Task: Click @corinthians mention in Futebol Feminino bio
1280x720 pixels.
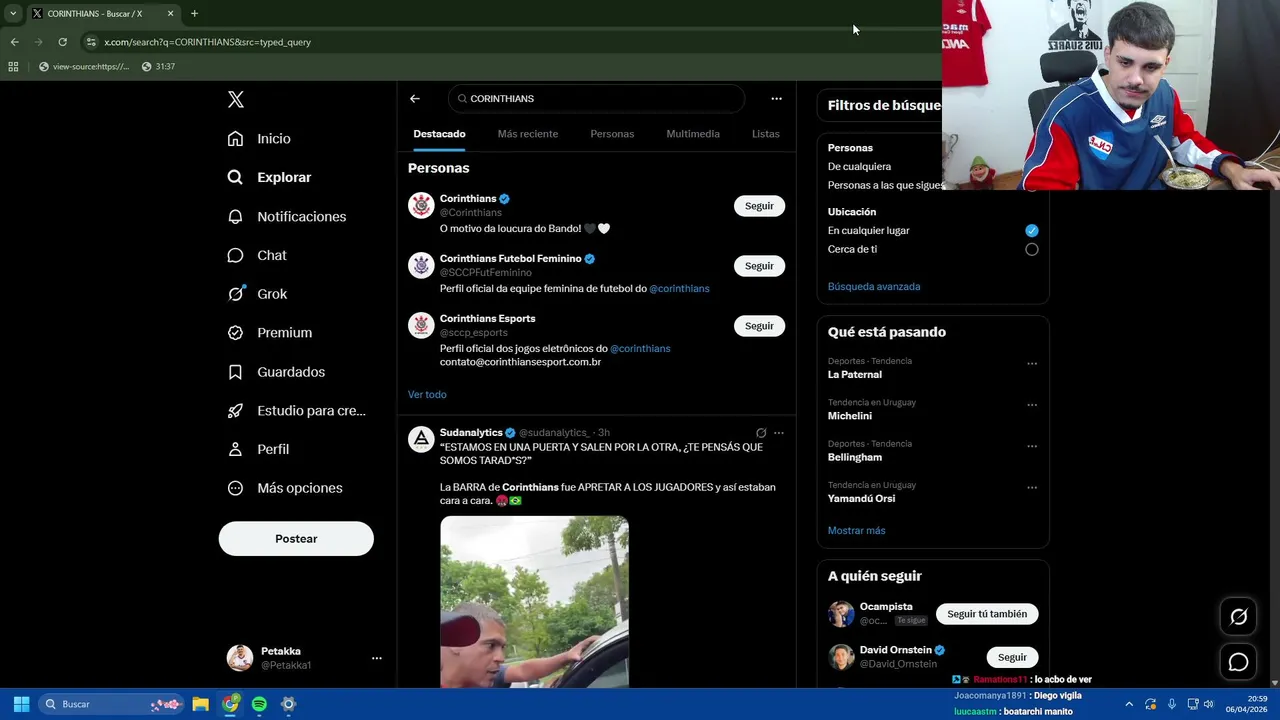Action: click(679, 289)
